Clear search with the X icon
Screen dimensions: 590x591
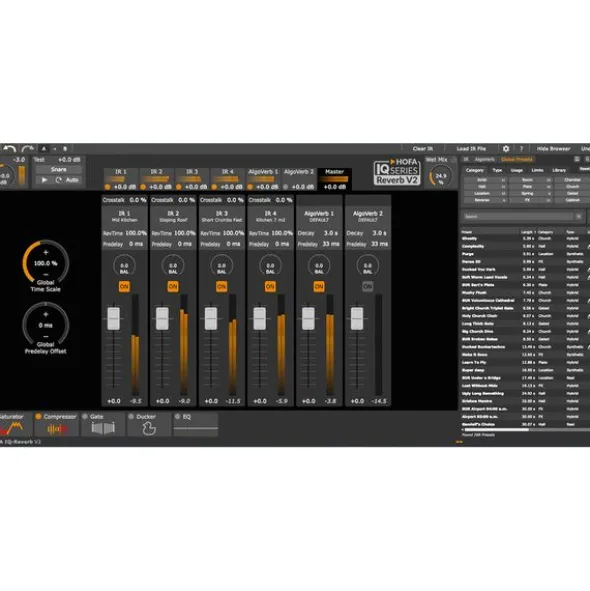tap(579, 216)
